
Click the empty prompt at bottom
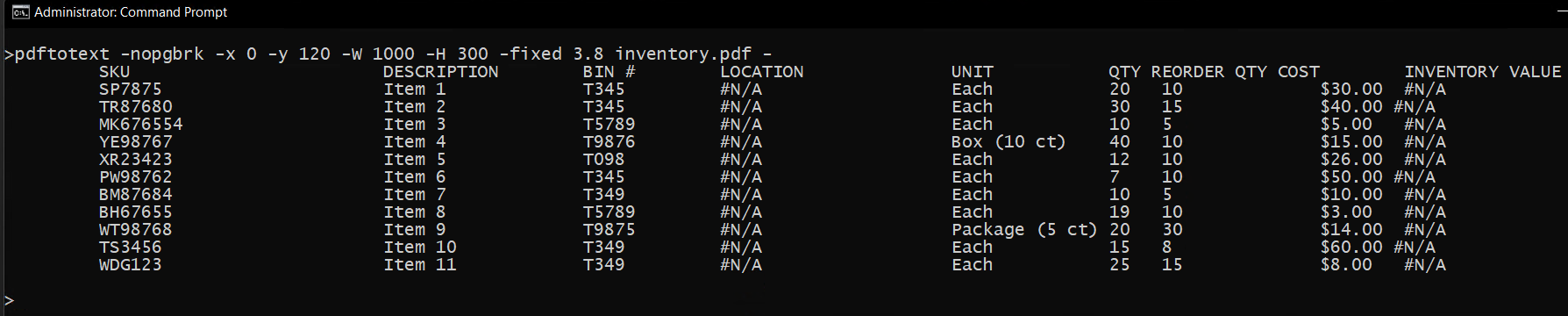(10, 300)
